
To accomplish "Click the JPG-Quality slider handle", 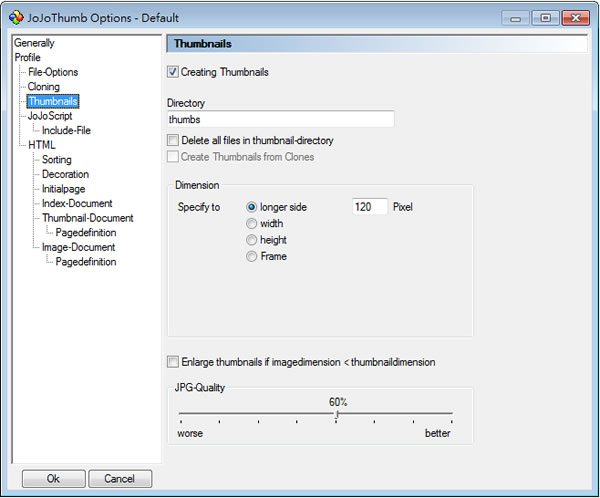I will tap(337, 415).
